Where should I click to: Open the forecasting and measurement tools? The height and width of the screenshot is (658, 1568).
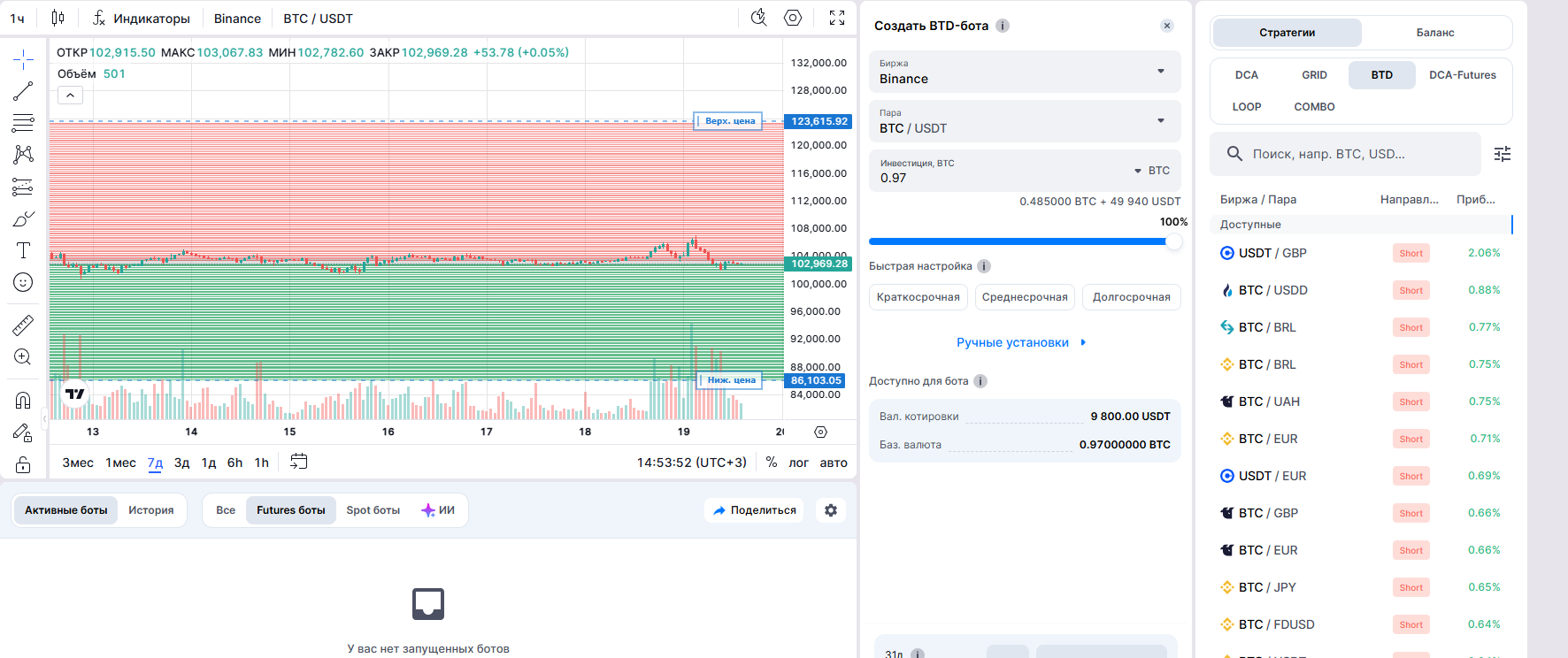(x=23, y=187)
